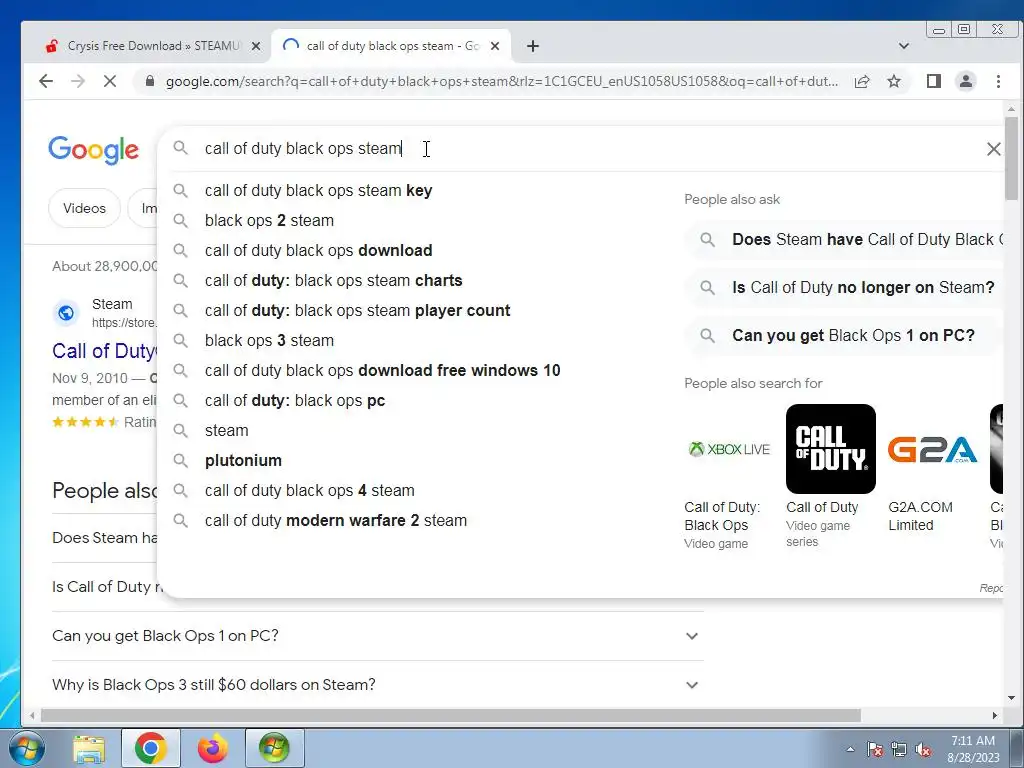Click the scroll down arrow of vertical scrollbar
The height and width of the screenshot is (768, 1024).
(x=1012, y=698)
